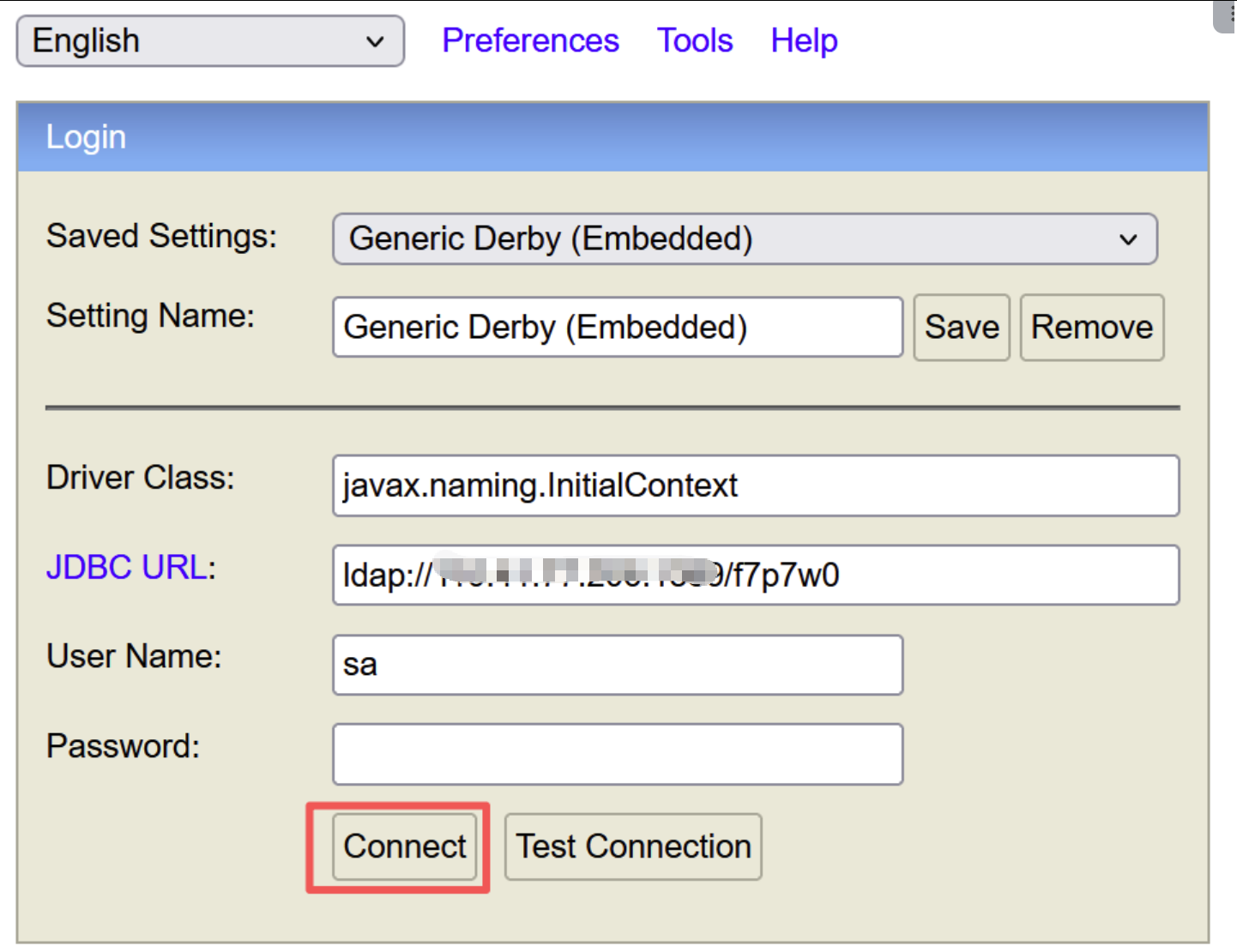Click the User Name field containing sa
Image resolution: width=1237 pixels, height=952 pixels.
coord(618,665)
